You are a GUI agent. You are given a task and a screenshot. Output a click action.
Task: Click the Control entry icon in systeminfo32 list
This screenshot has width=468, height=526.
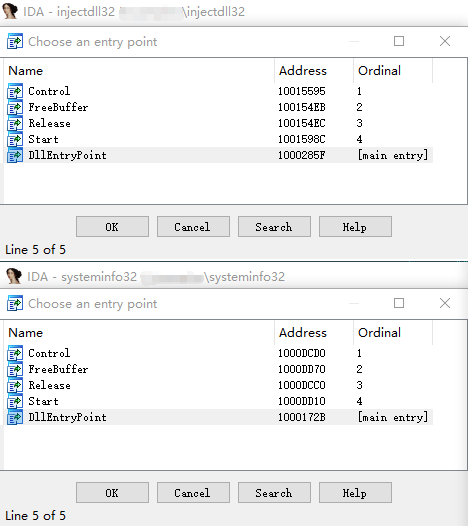tap(15, 353)
